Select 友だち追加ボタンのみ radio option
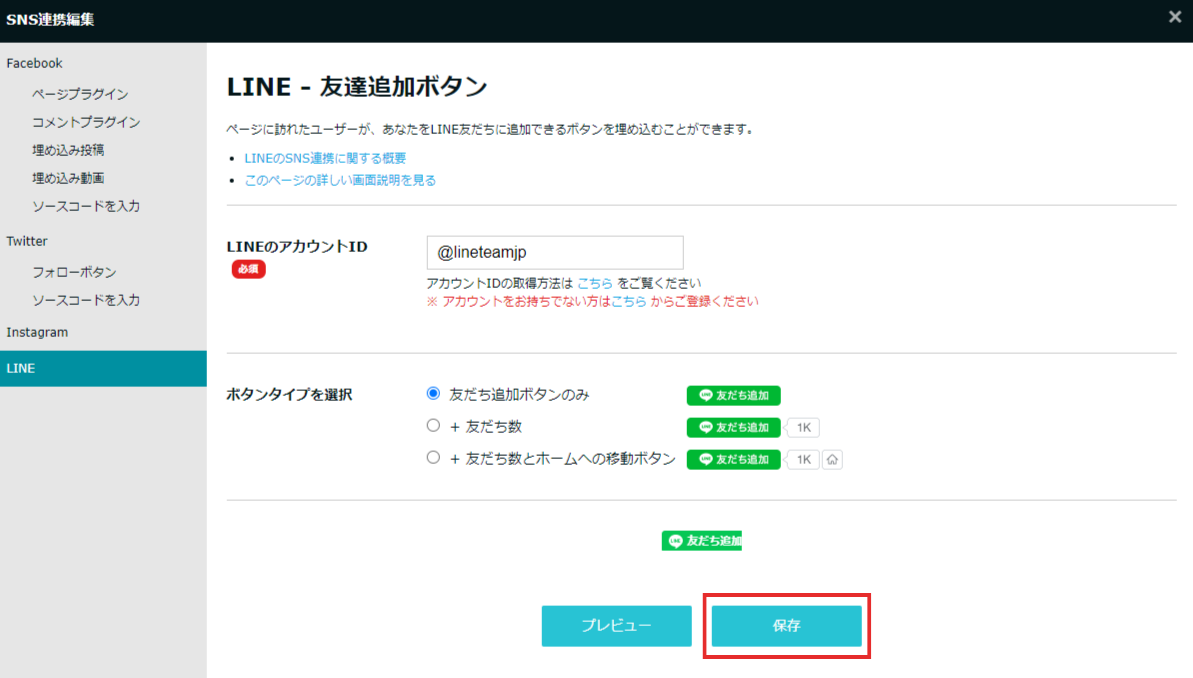 pos(433,393)
